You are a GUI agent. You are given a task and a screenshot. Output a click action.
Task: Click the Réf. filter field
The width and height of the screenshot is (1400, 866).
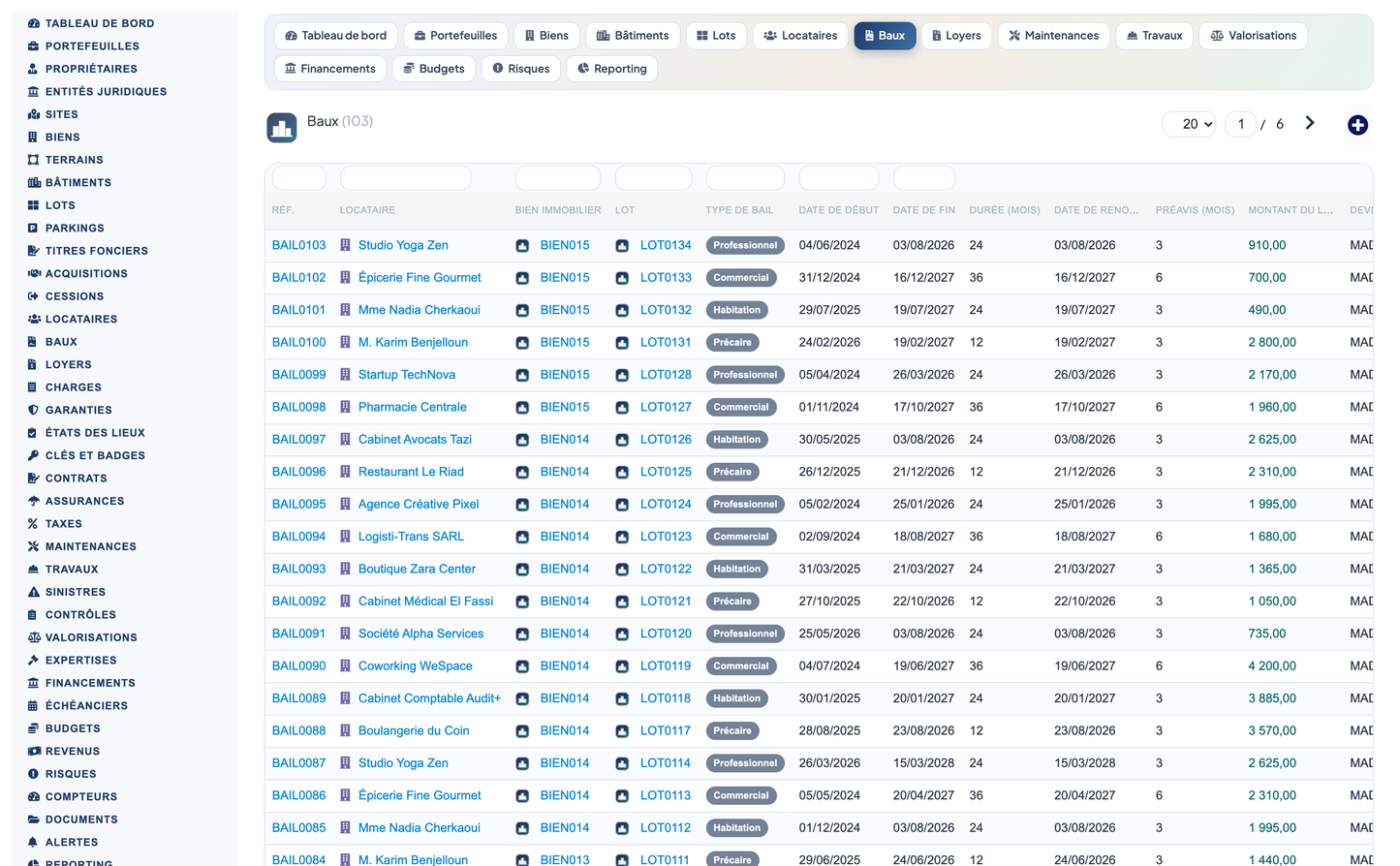pos(299,178)
